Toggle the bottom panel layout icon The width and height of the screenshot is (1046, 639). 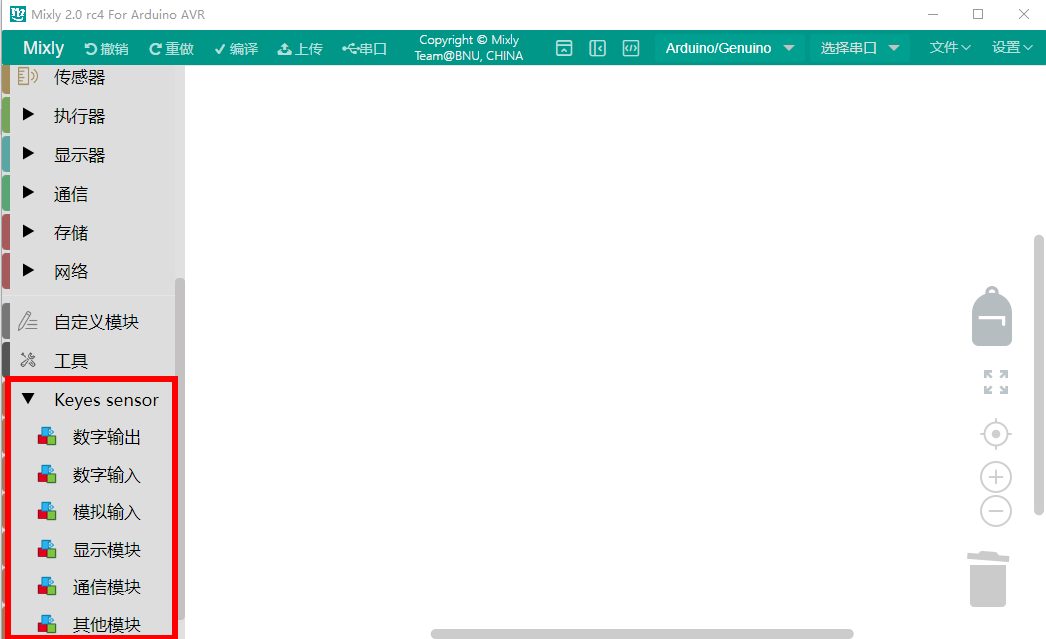coord(564,48)
